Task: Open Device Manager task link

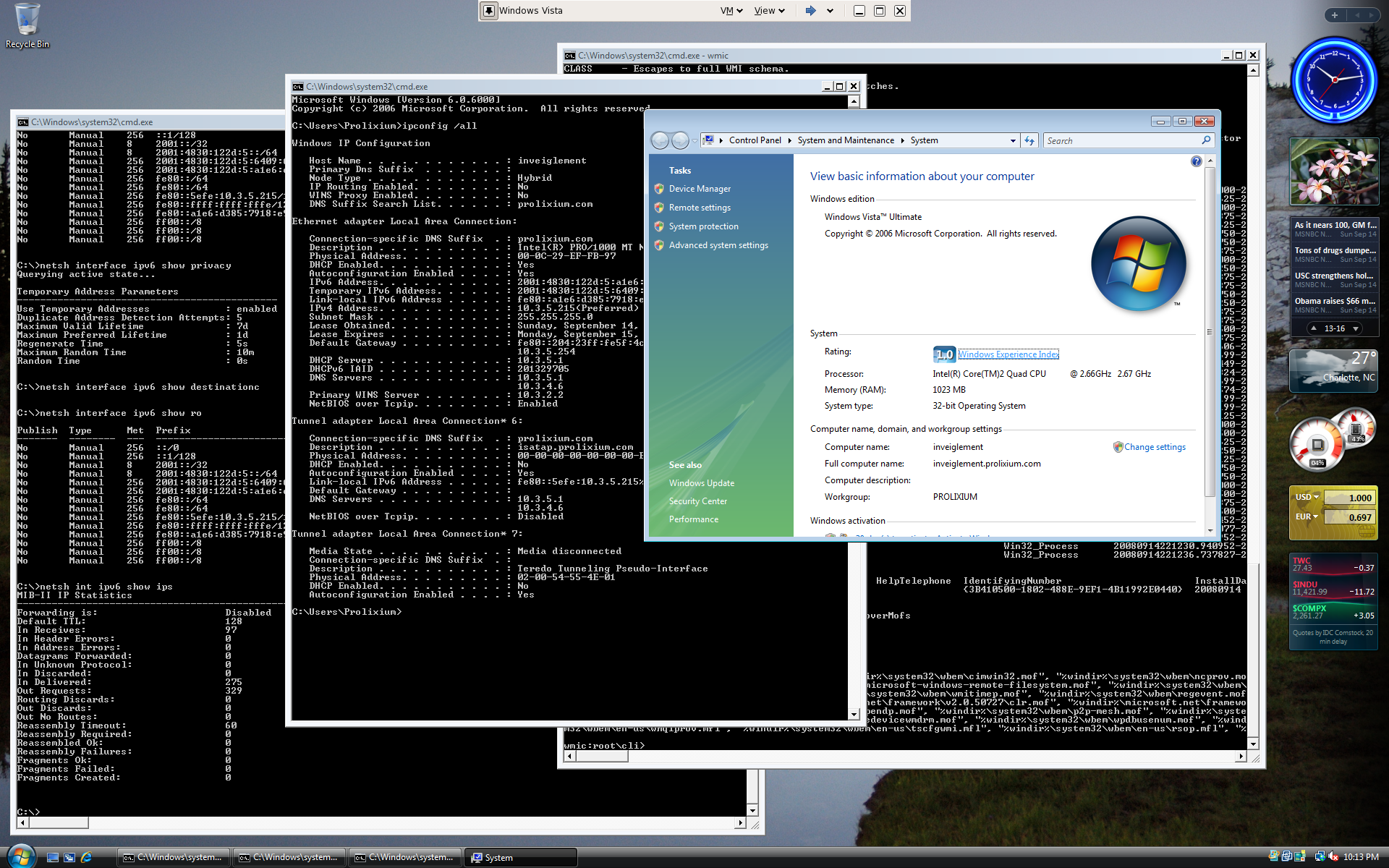Action: 700,189
